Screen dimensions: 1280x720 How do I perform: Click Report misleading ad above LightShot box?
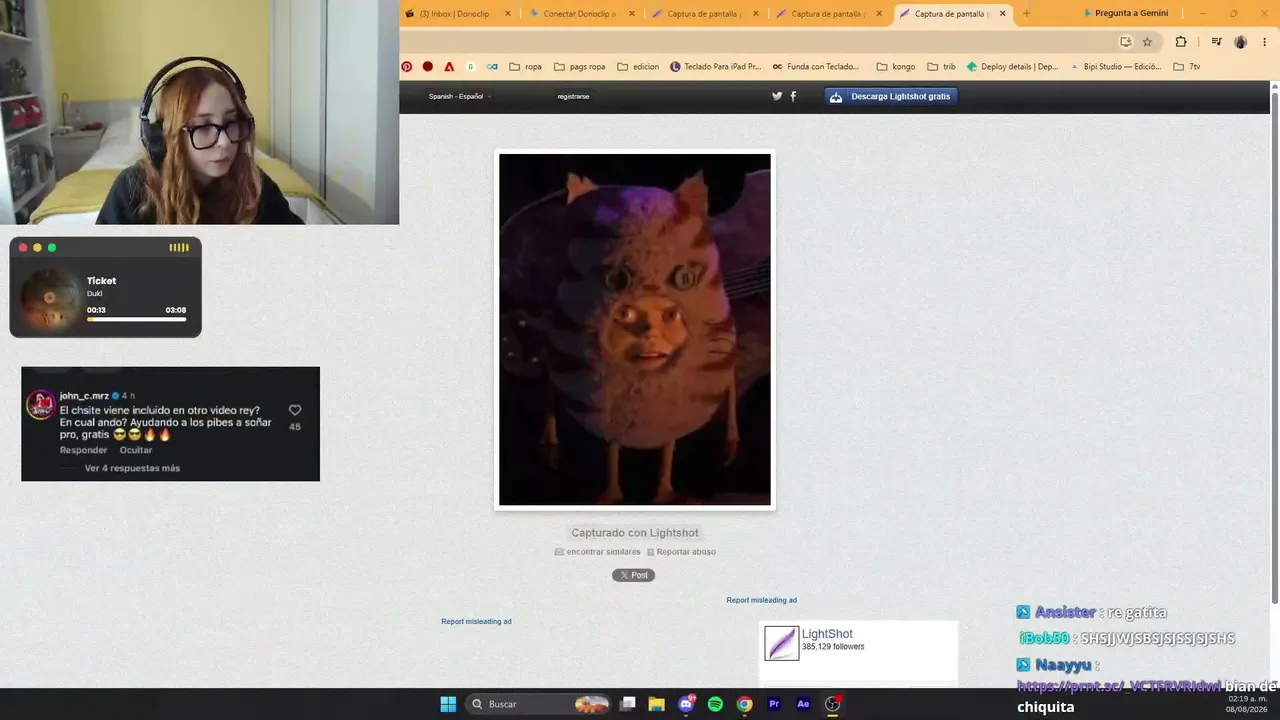762,600
